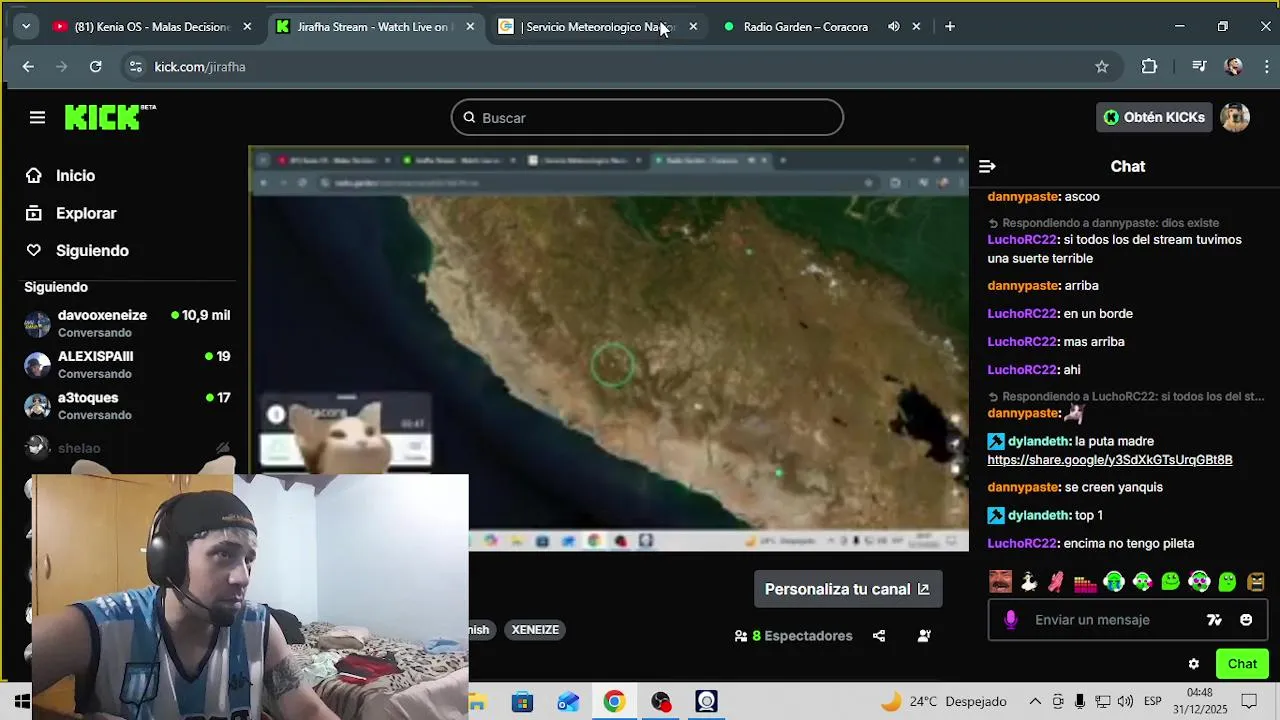
Task: Reload the kick.com page
Action: (x=95, y=67)
